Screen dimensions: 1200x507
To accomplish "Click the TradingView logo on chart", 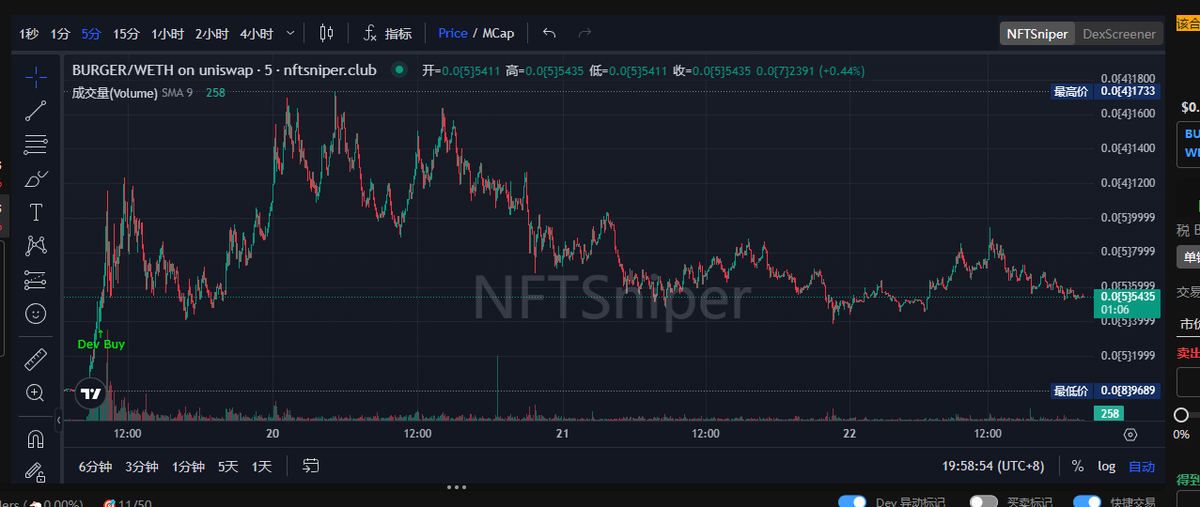I will (x=91, y=393).
